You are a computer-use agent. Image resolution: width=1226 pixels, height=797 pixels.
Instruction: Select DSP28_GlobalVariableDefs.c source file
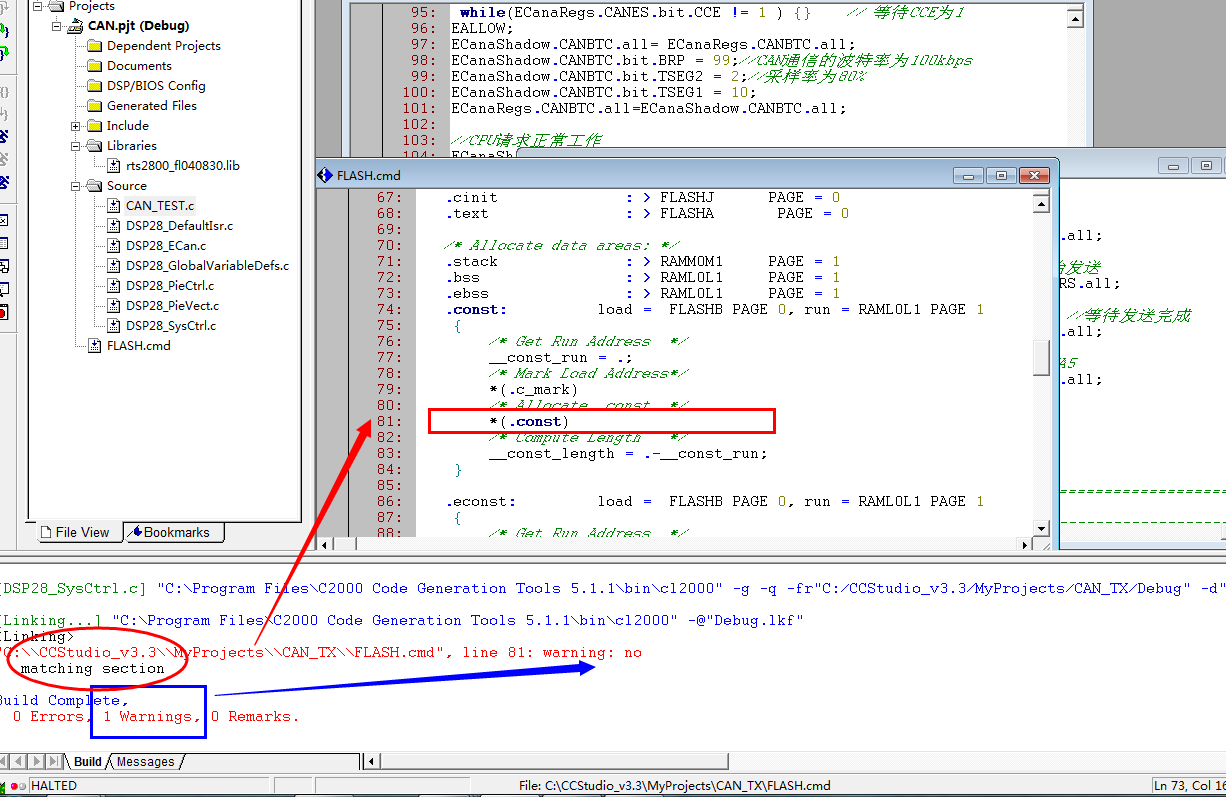[x=207, y=266]
